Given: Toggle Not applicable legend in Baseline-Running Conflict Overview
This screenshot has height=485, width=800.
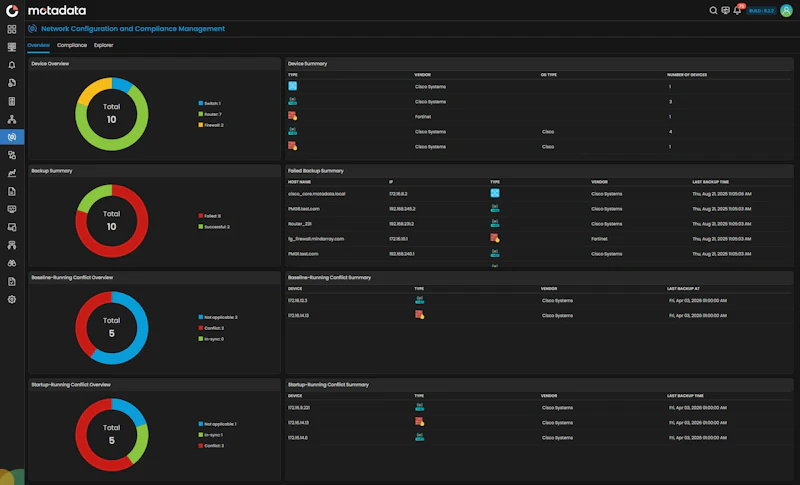Looking at the screenshot, I should coord(218,317).
